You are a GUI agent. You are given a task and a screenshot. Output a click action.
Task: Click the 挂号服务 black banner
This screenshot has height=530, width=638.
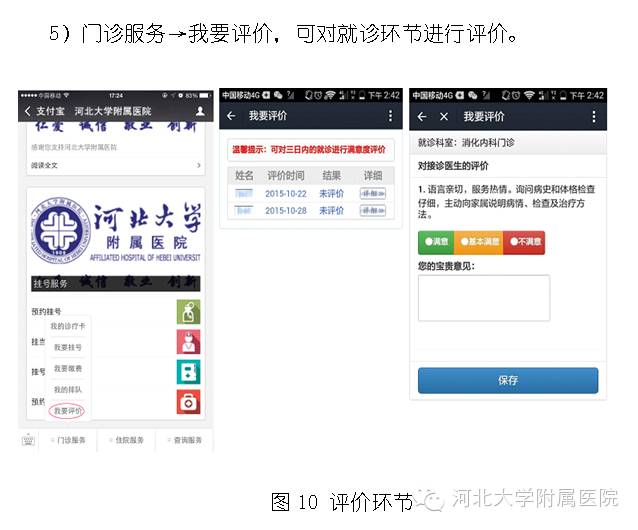pyautogui.click(x=116, y=284)
